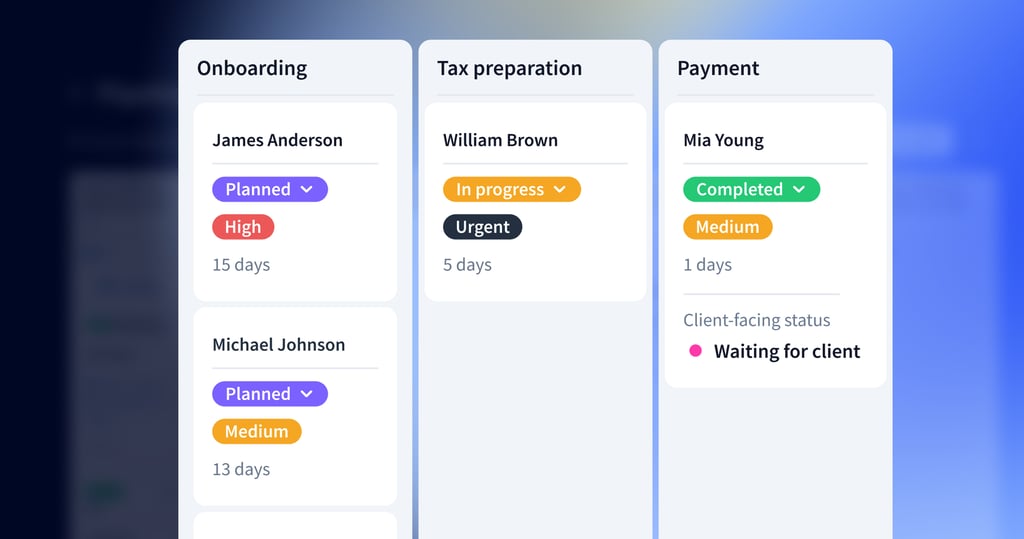Open the William Brown card name

click(500, 140)
